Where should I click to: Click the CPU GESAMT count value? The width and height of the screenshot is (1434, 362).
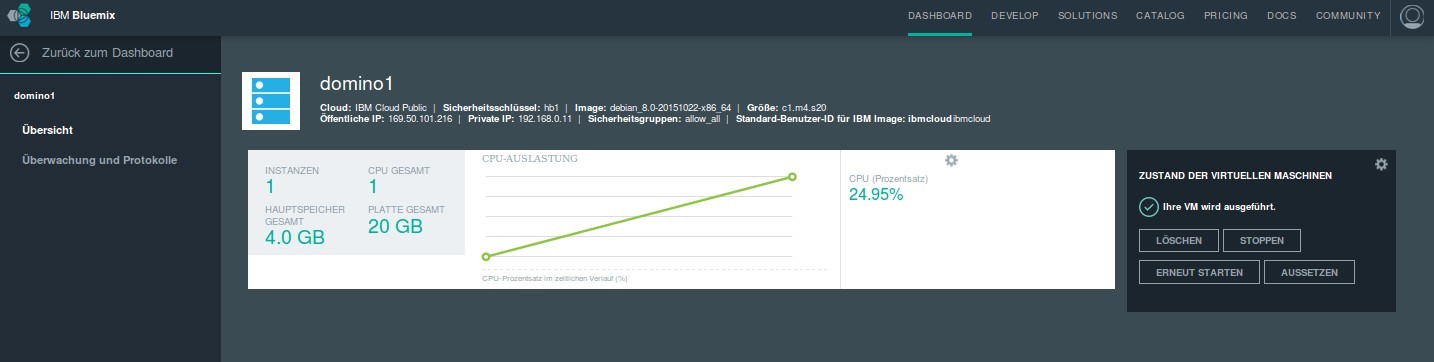(x=373, y=187)
